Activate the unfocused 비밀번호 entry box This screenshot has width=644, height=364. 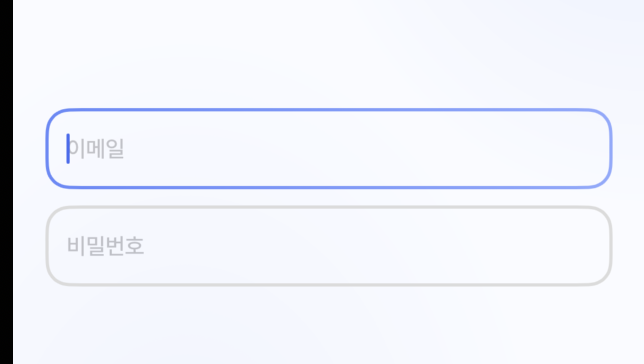329,246
